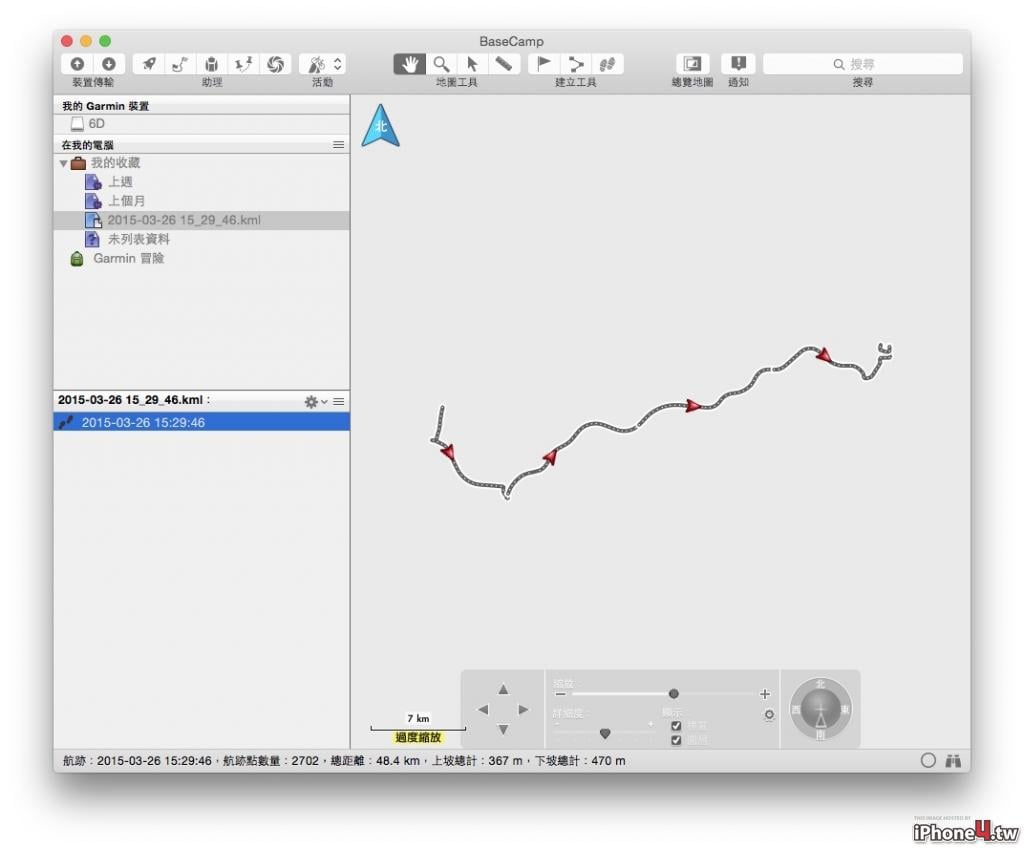Select the hand pan map tool

(409, 64)
